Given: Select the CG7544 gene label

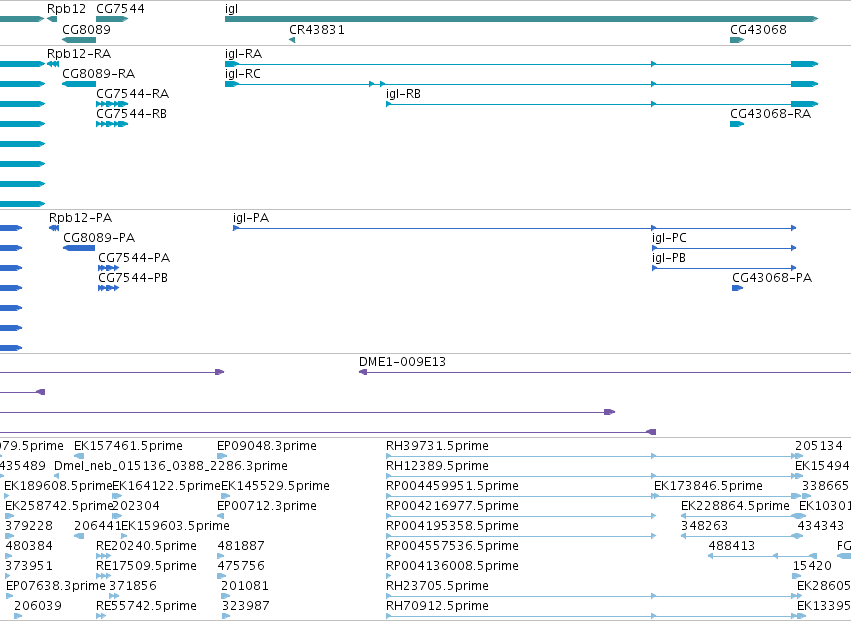Looking at the screenshot, I should click(120, 9).
